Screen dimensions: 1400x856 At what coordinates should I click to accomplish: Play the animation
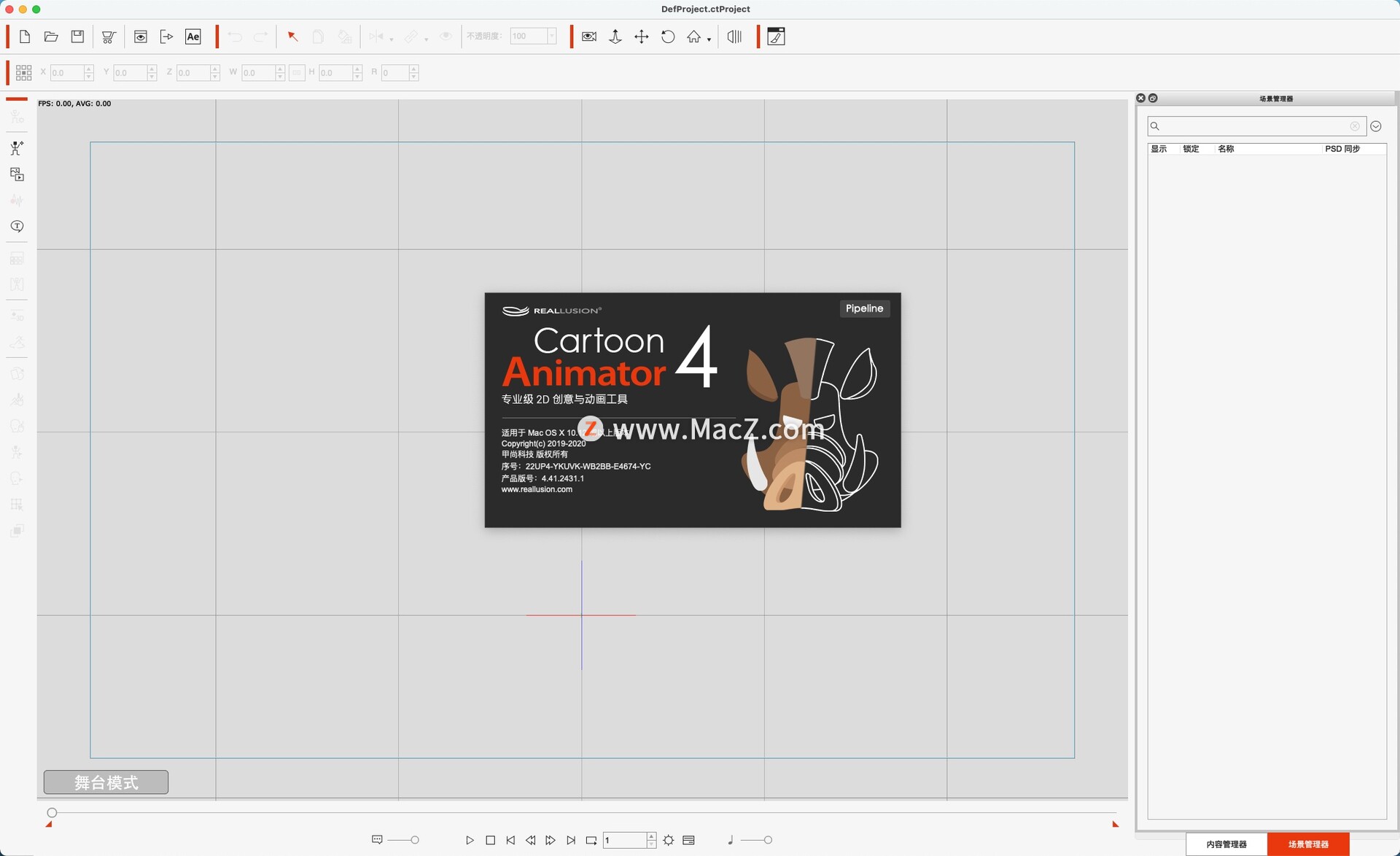pos(470,840)
